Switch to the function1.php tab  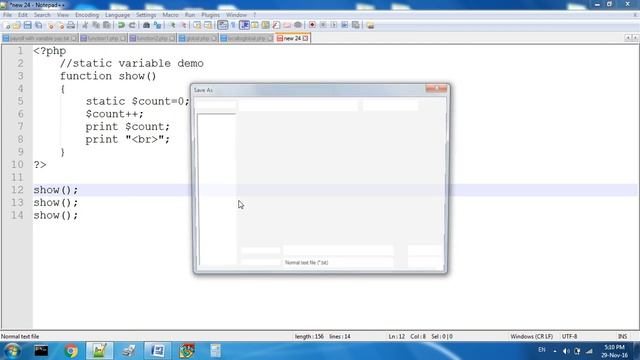pos(103,38)
